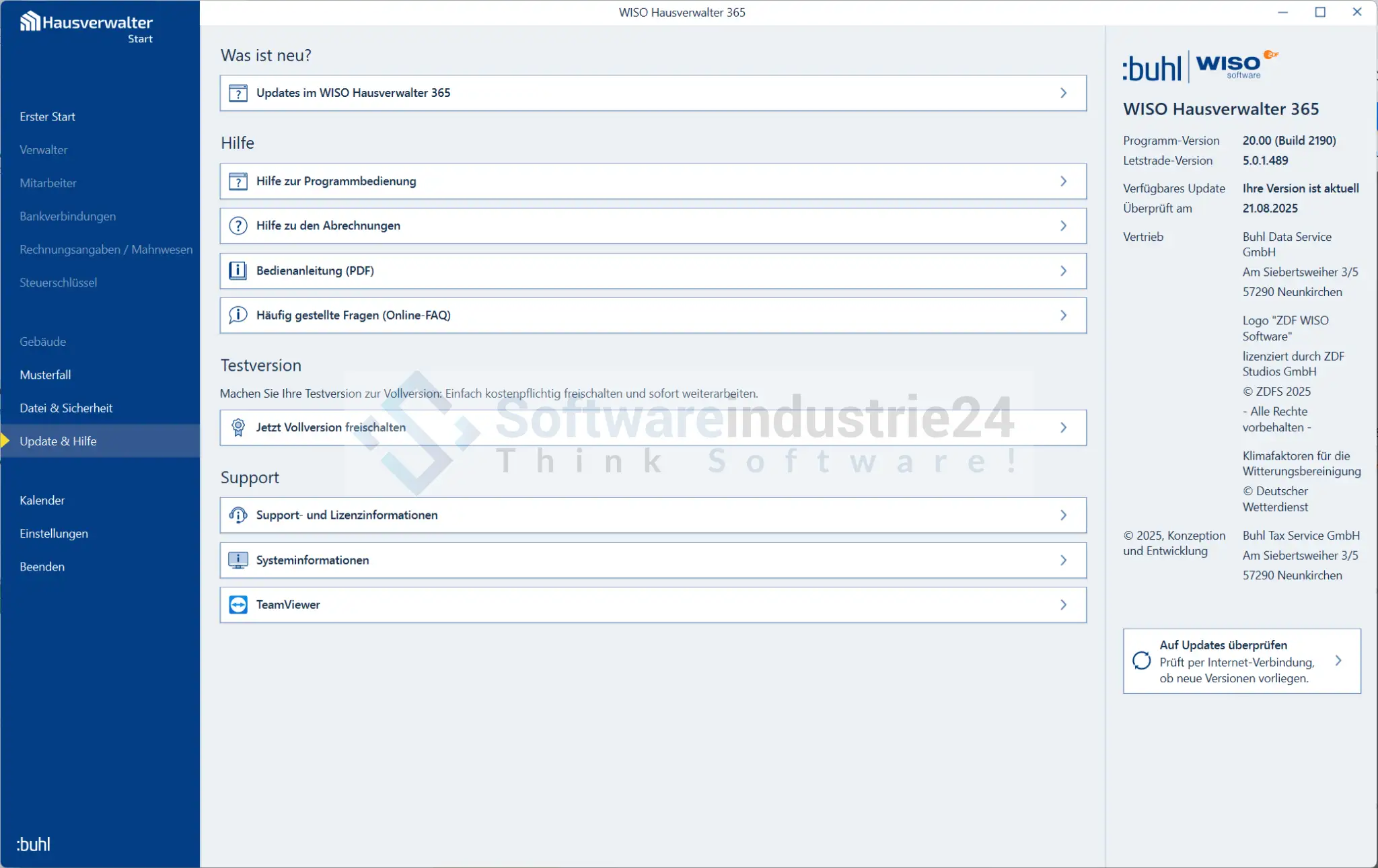This screenshot has height=868, width=1378.
Task: Click question mark icon for Hilfe zu Abrechnungen
Action: click(238, 225)
